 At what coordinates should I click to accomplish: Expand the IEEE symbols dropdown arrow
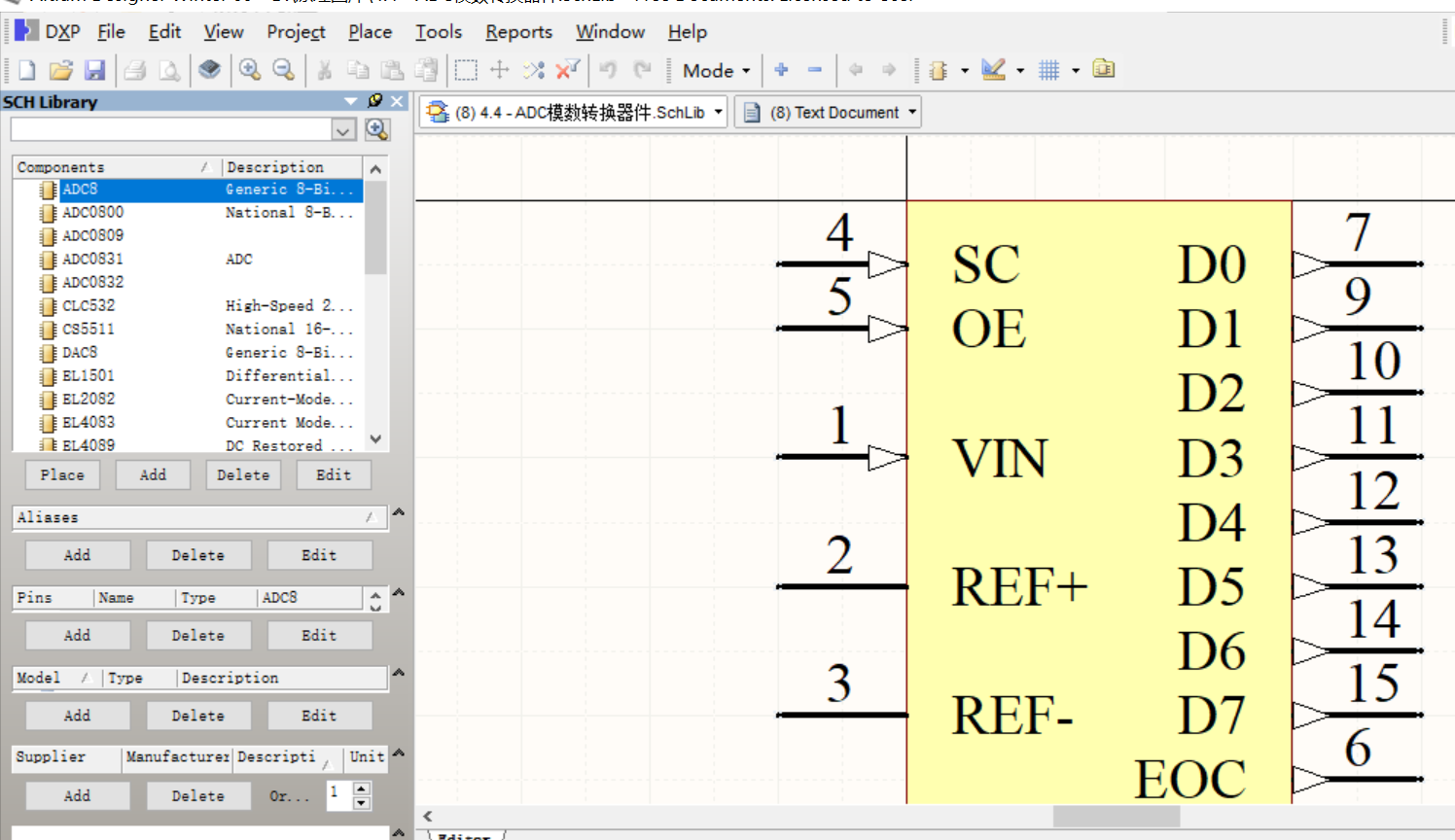965,71
